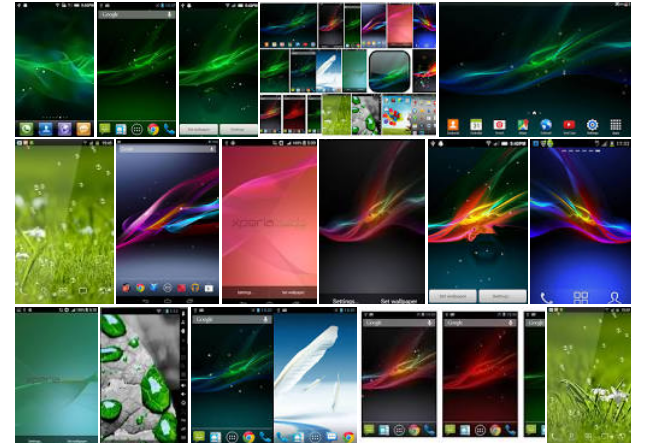Image resolution: width=647 pixels, height=445 pixels.
Task: Click orange messaging icon in first aurora wallpaper
Action: [83, 129]
